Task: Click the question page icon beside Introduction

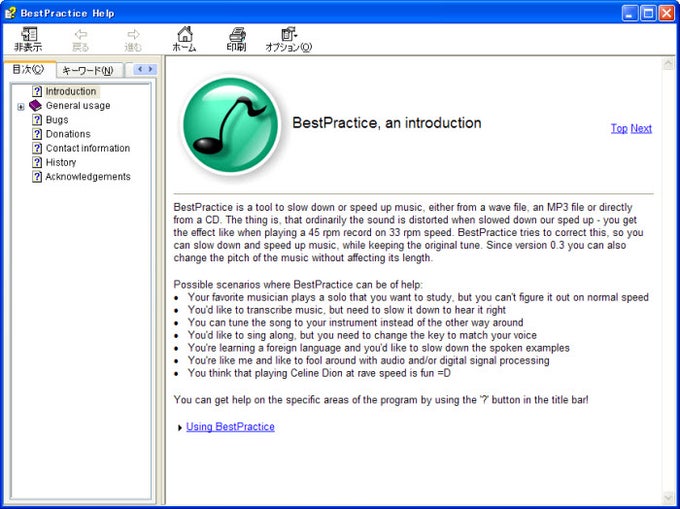Action: pos(37,91)
